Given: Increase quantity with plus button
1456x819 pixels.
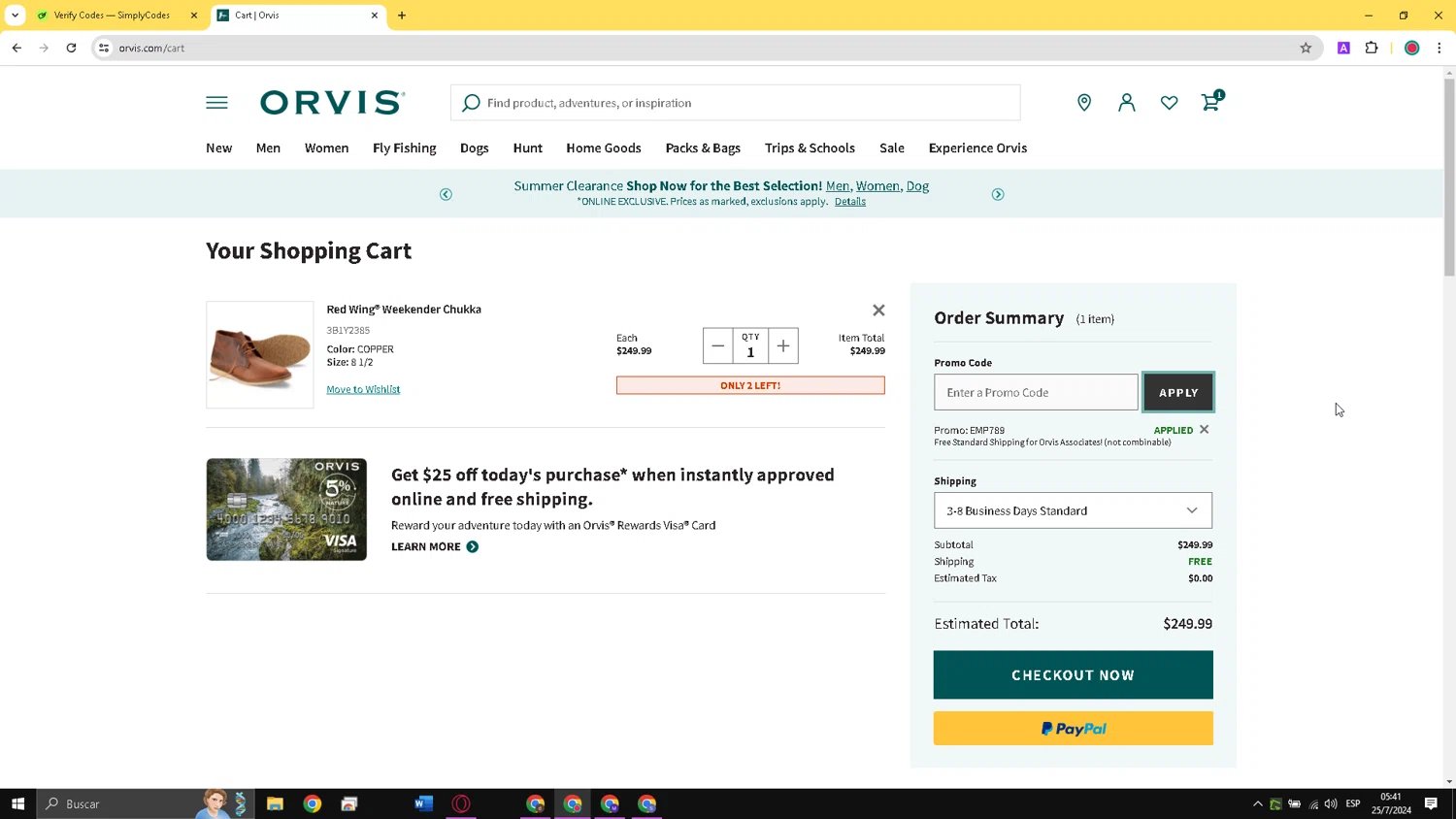Looking at the screenshot, I should tap(783, 345).
